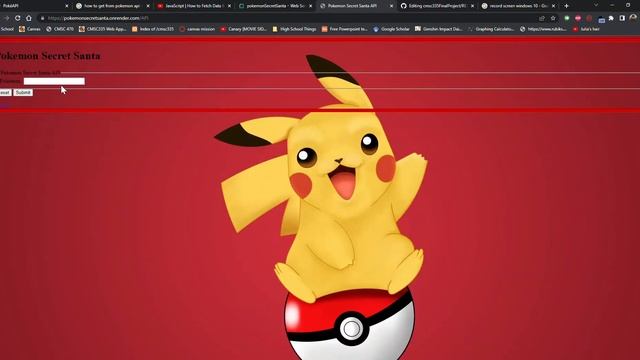Open the blue extension with badge
The width and height of the screenshot is (640, 360).
point(601,19)
